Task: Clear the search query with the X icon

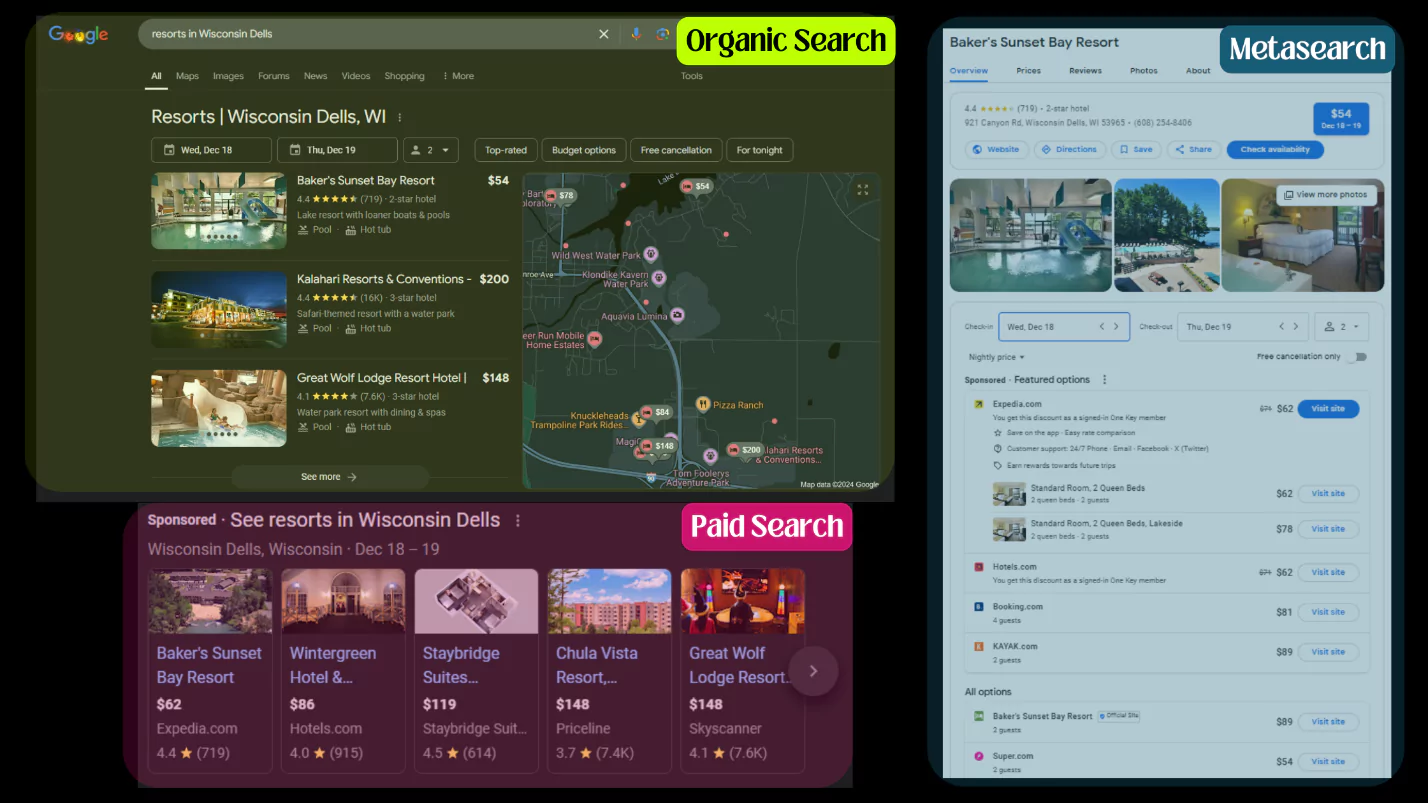Action: click(x=603, y=34)
